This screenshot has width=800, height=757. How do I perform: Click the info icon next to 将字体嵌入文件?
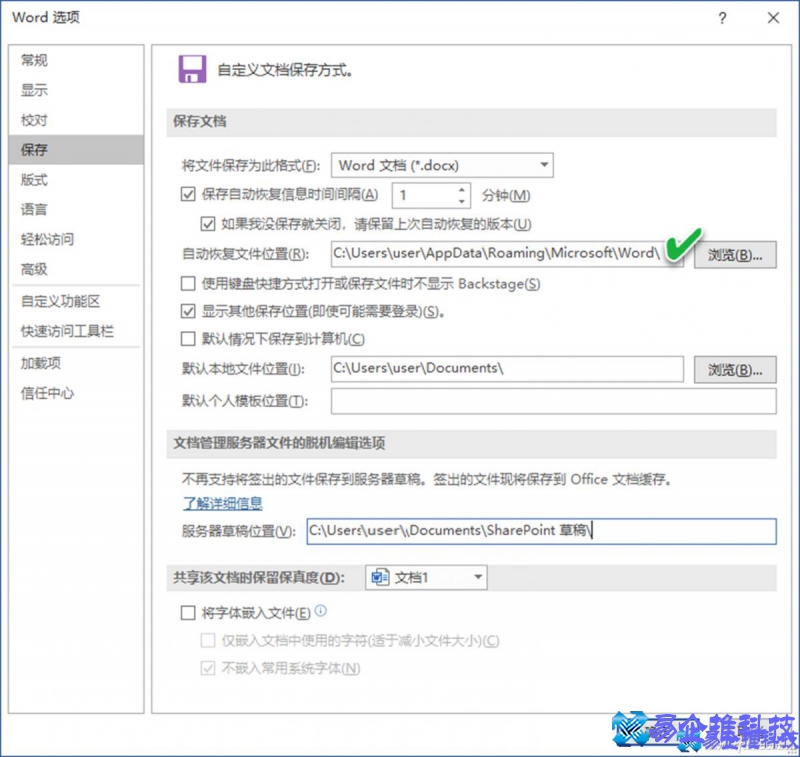tap(318, 612)
